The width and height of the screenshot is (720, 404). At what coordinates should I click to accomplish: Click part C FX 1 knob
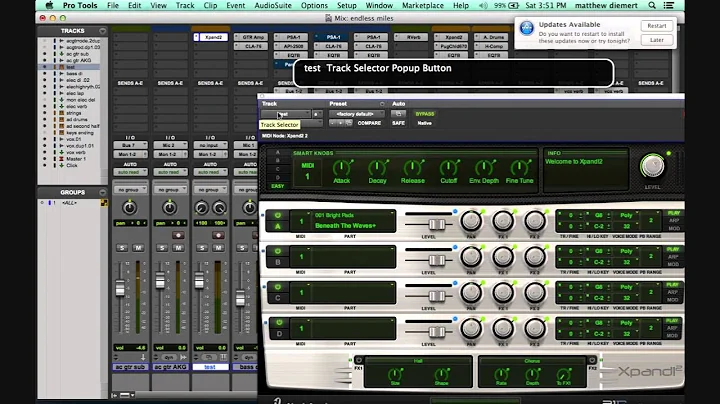(503, 292)
